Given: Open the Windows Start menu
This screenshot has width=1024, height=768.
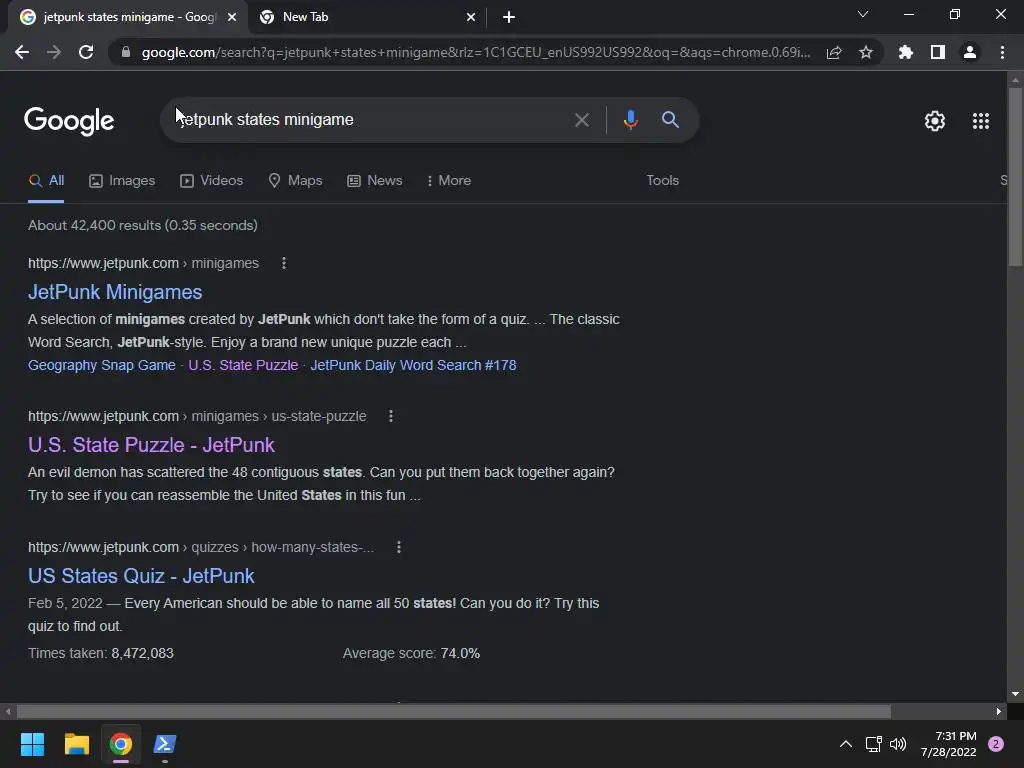Looking at the screenshot, I should pyautogui.click(x=32, y=744).
